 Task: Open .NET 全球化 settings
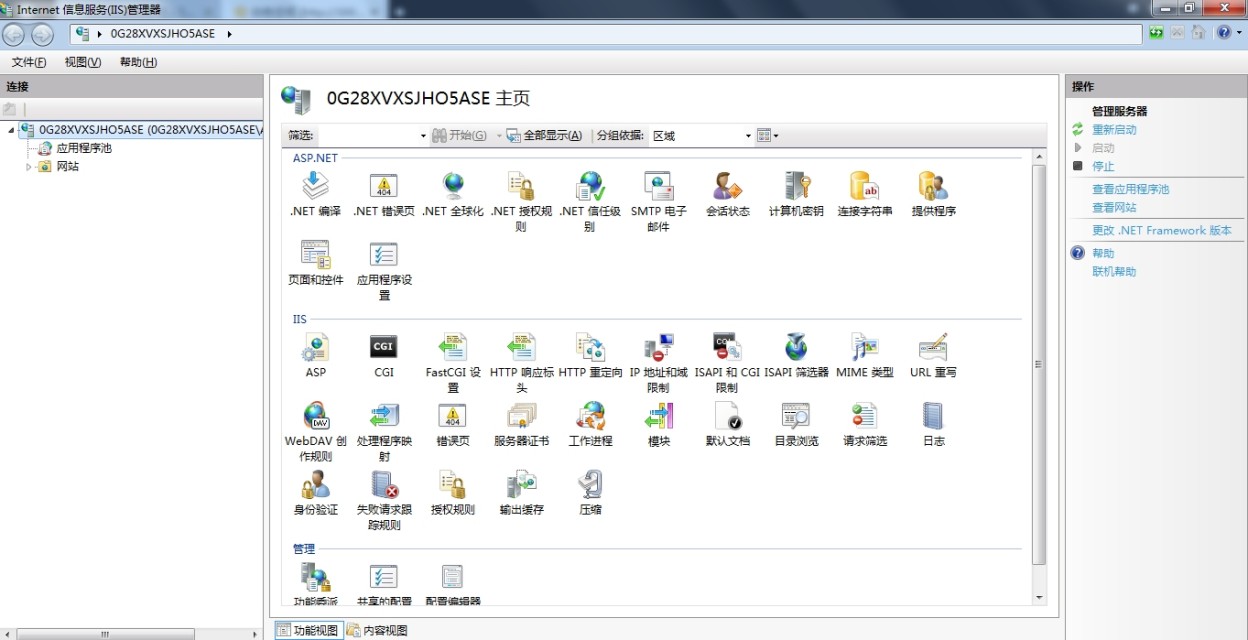click(x=453, y=193)
